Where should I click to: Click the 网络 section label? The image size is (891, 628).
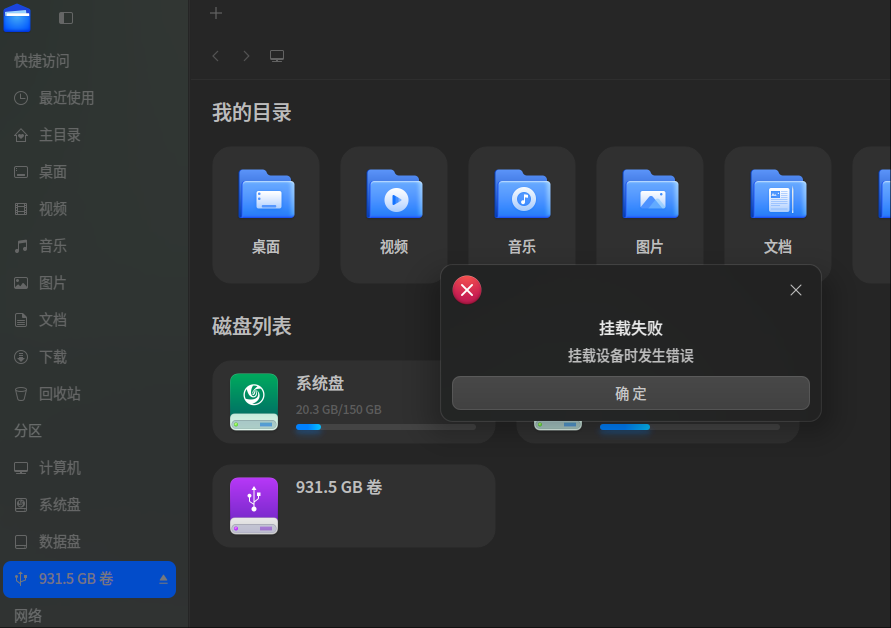point(28,615)
